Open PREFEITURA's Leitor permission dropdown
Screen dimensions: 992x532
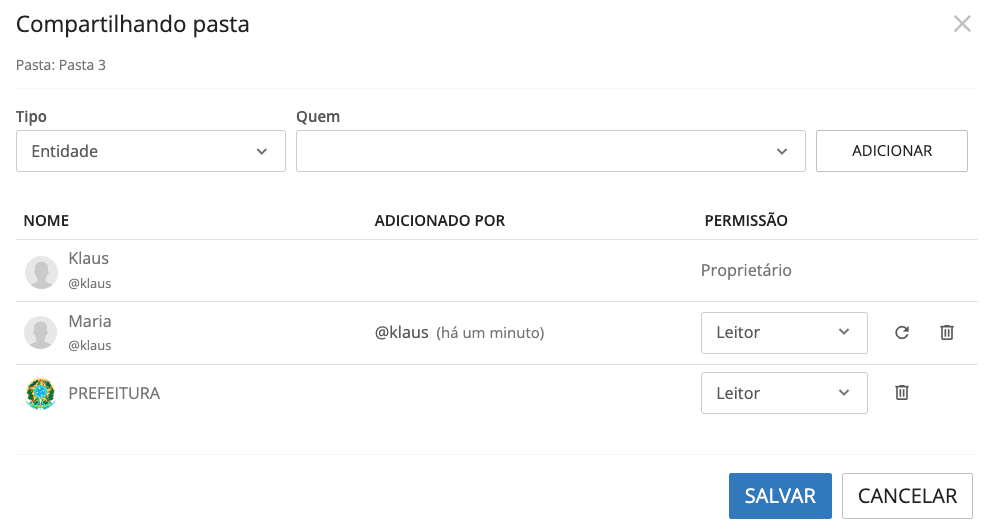[x=783, y=393]
